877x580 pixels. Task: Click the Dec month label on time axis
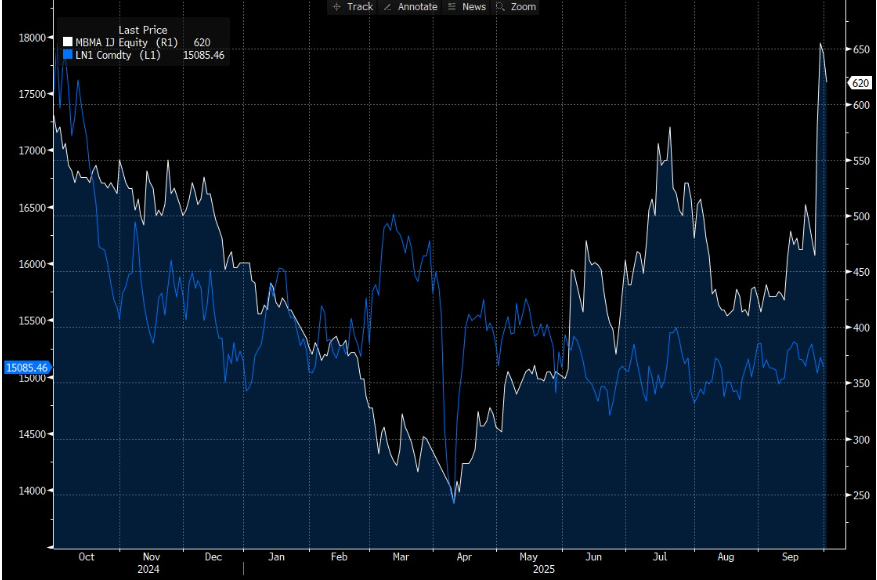tap(212, 556)
